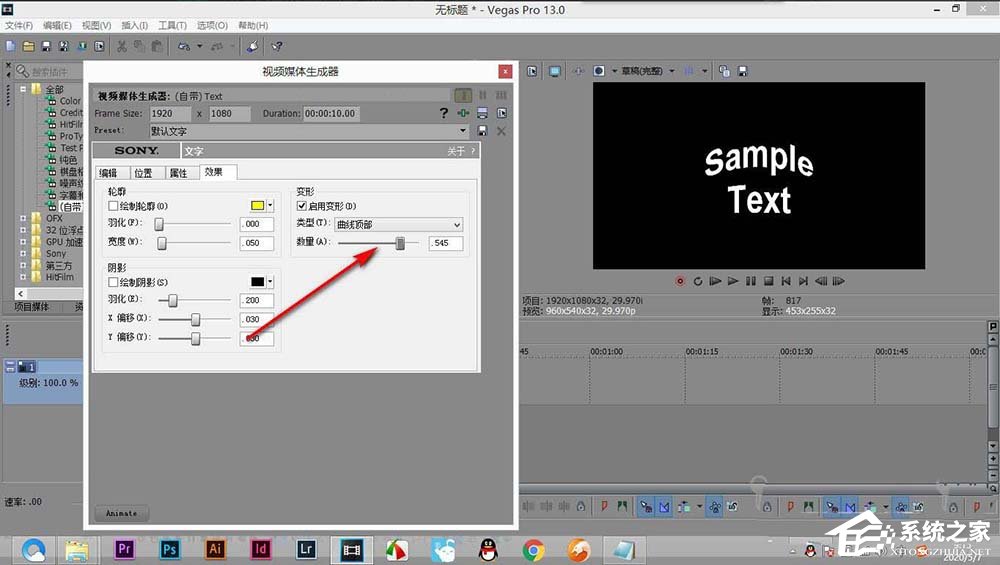
Task: Enable the 绘制轮廓 outline checkbox
Action: click(x=113, y=205)
